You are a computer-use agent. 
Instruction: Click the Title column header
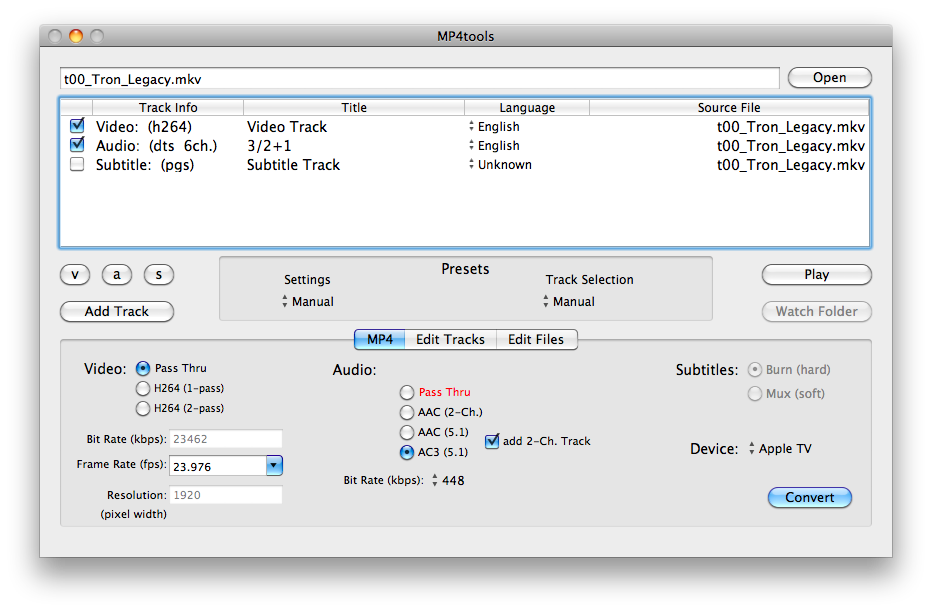(x=354, y=108)
